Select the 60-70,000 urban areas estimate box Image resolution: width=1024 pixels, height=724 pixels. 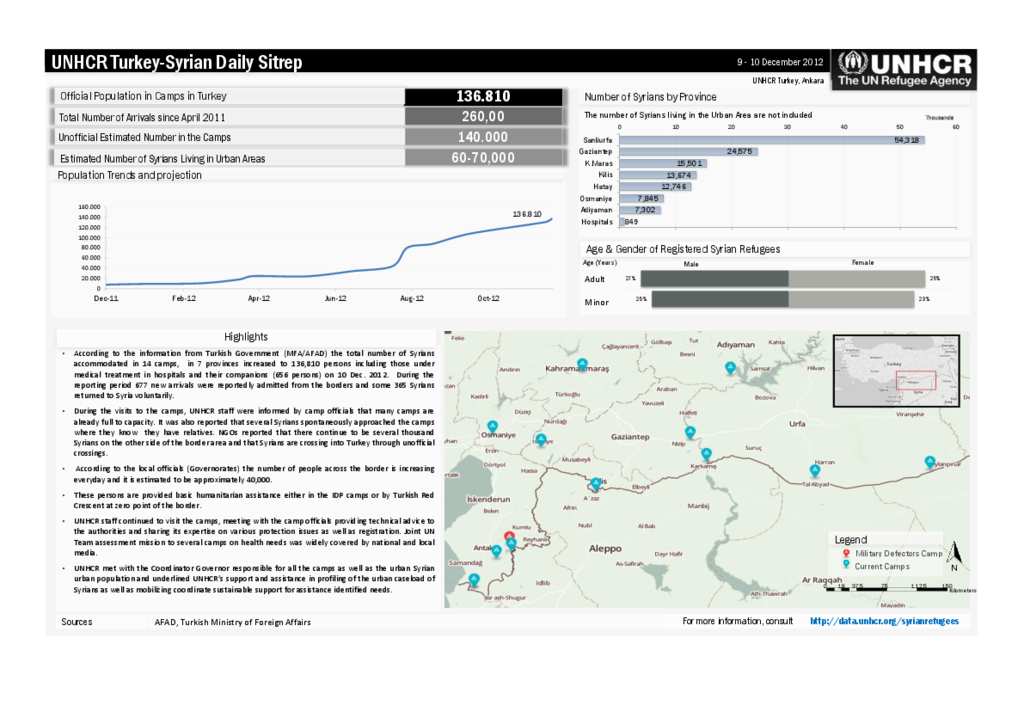(x=483, y=158)
